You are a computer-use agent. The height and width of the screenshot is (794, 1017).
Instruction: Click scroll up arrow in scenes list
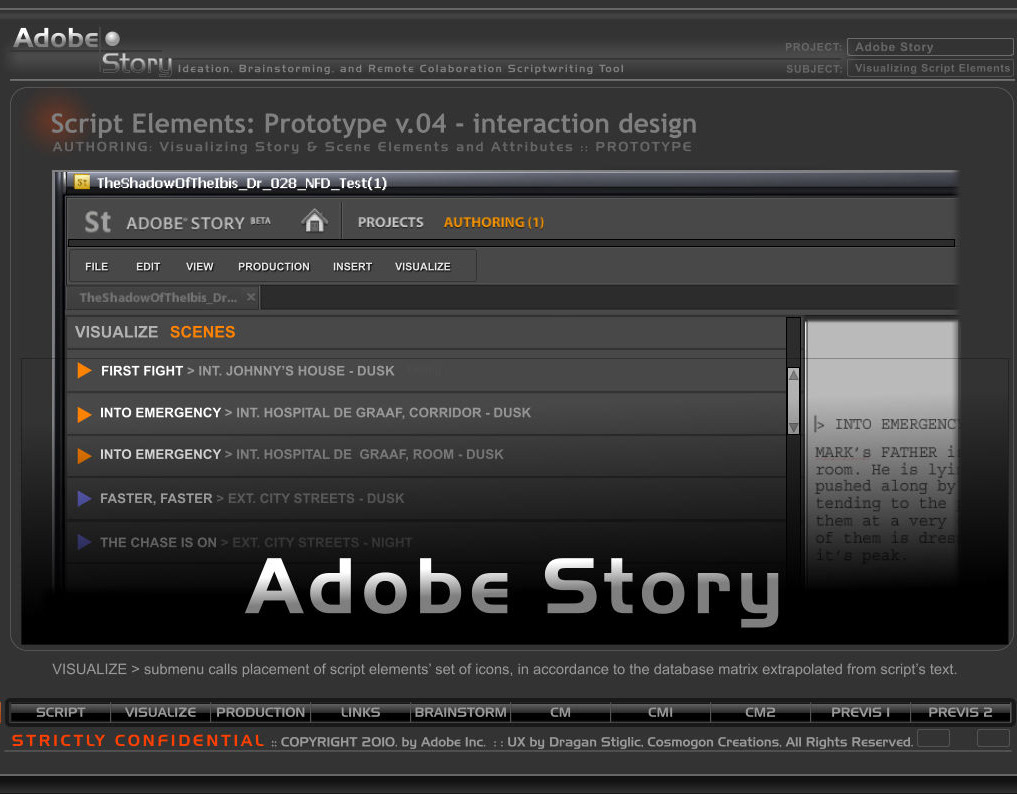click(793, 375)
